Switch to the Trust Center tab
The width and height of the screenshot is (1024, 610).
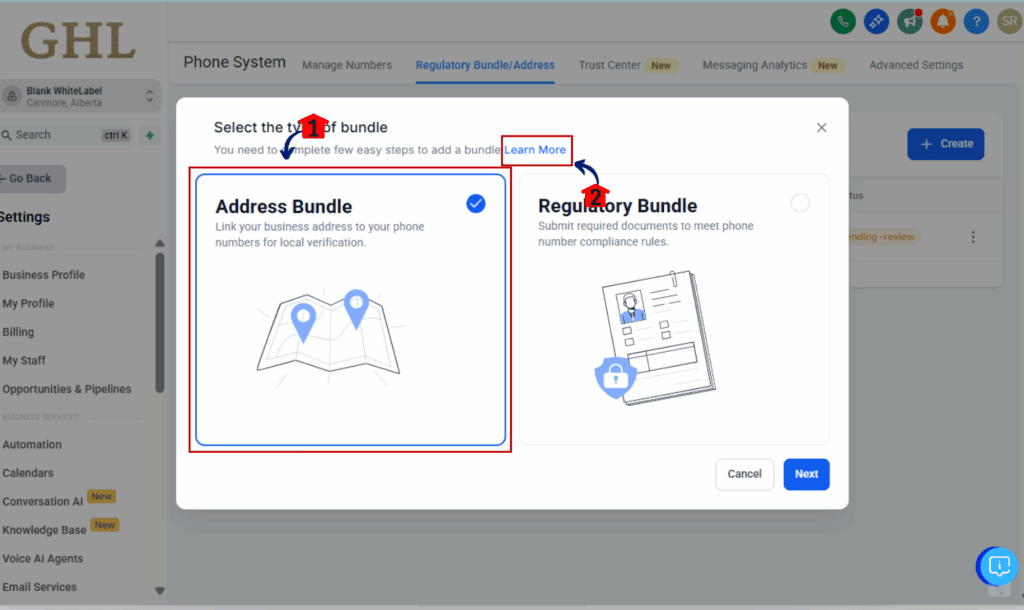pos(611,65)
